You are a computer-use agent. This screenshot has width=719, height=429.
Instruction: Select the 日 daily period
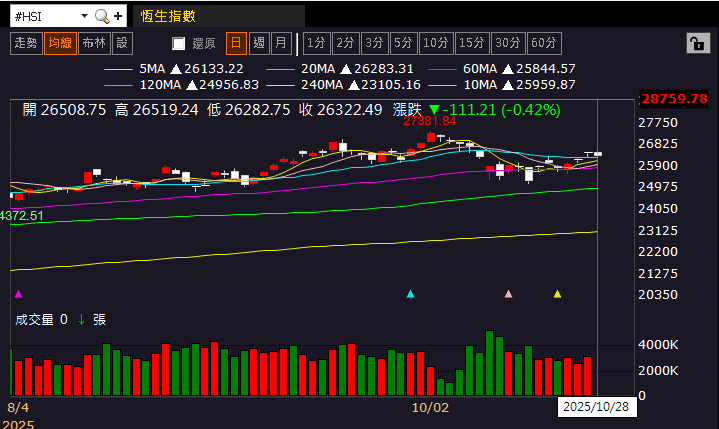pyautogui.click(x=236, y=43)
